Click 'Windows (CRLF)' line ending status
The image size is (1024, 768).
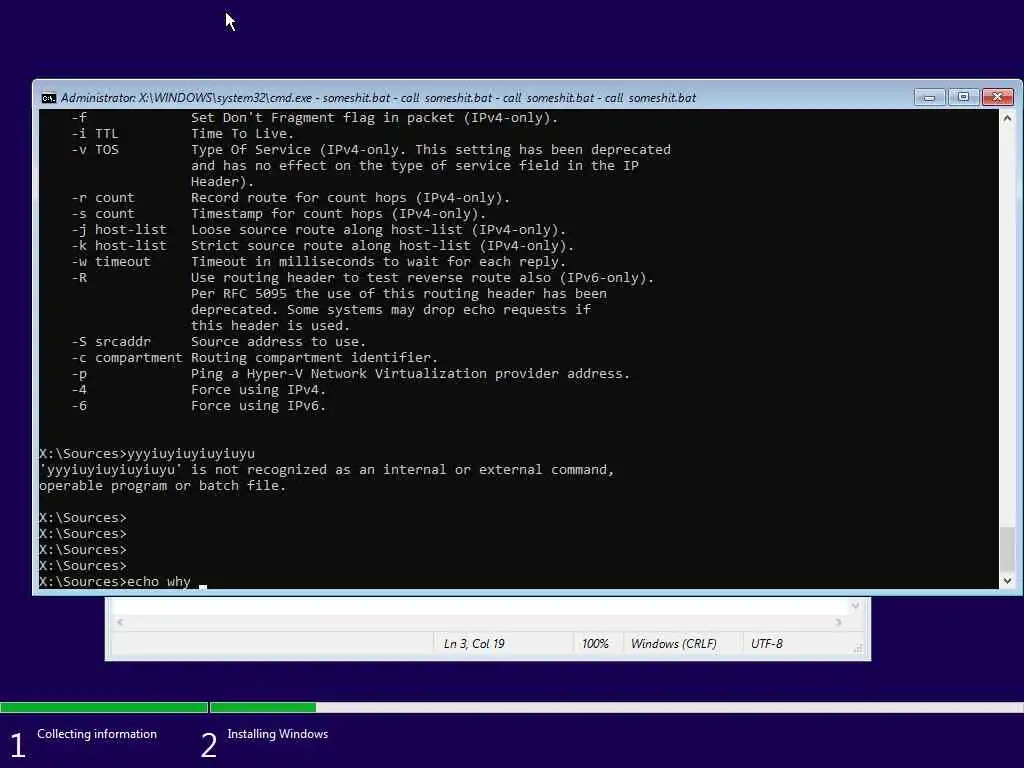(x=673, y=644)
